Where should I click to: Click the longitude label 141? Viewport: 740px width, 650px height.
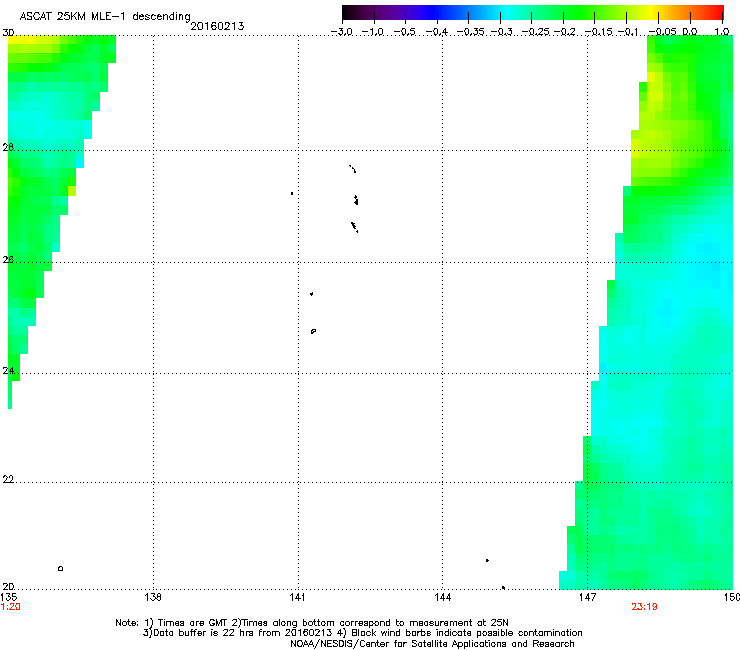pos(297,597)
